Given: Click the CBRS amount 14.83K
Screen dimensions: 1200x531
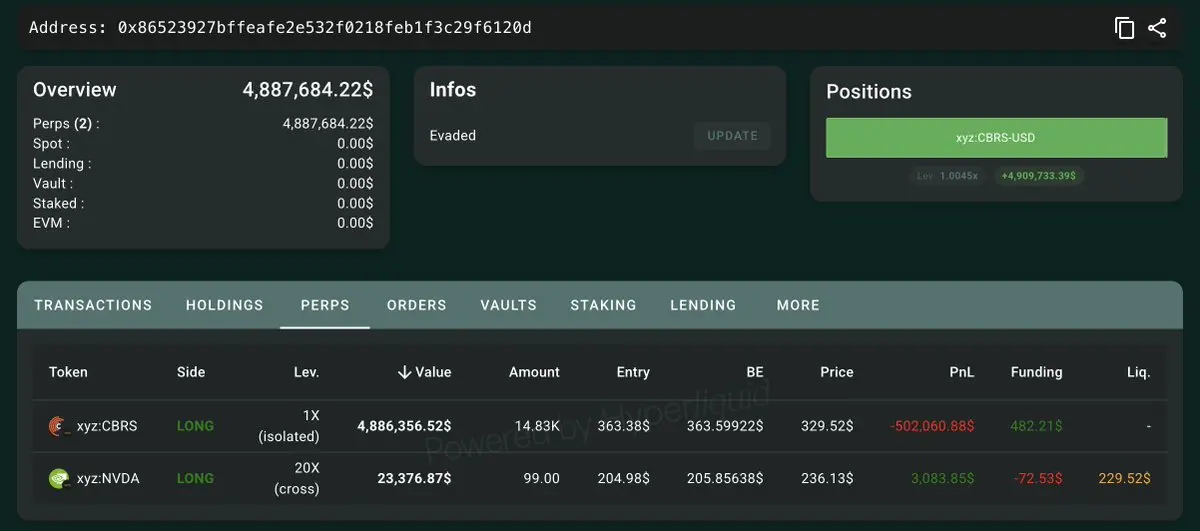Looking at the screenshot, I should click(536, 426).
